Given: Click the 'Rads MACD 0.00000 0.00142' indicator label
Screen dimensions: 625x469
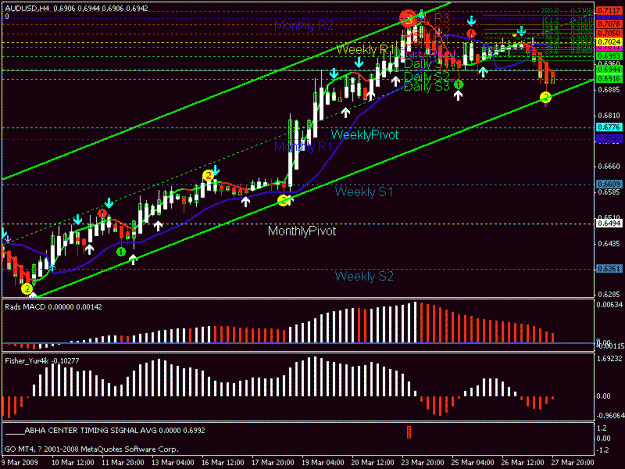Looking at the screenshot, I should coord(53,307).
